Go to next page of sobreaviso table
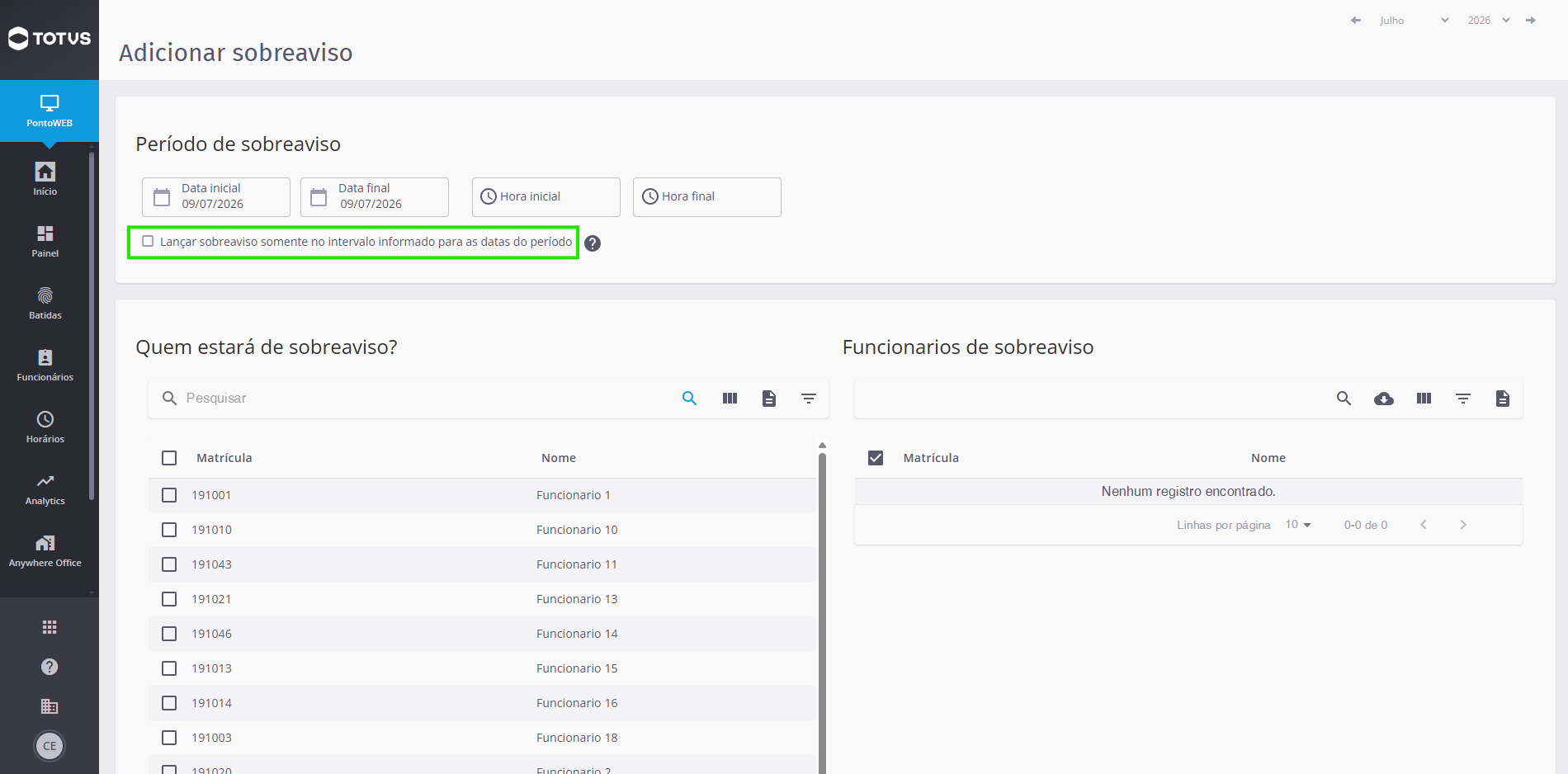 click(1463, 525)
